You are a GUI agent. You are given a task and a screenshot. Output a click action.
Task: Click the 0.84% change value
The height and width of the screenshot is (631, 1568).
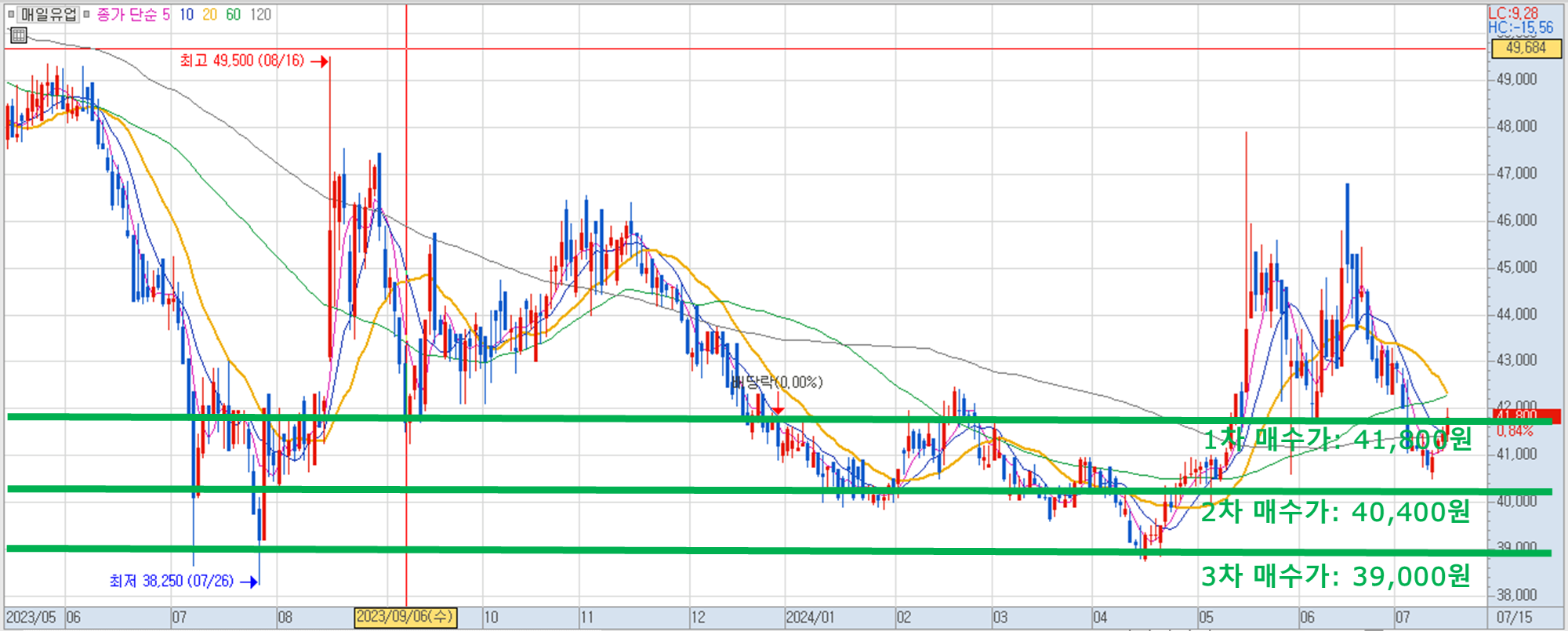[1514, 431]
